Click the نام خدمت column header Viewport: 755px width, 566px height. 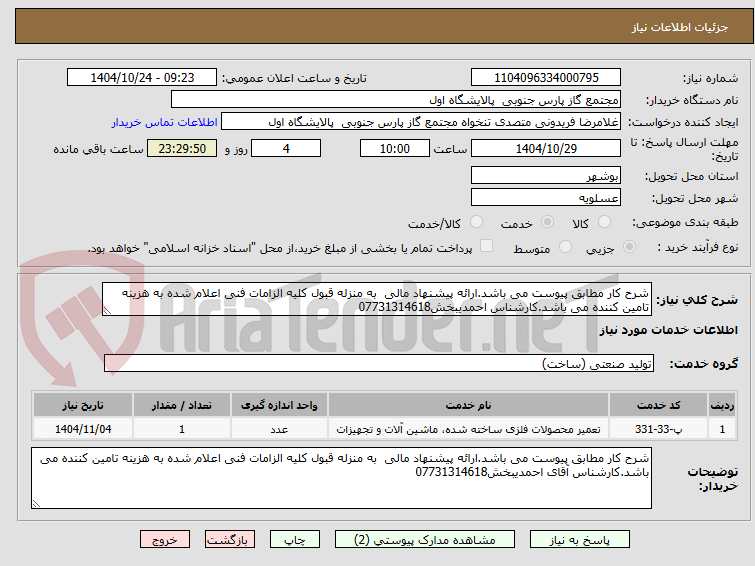[469, 405]
